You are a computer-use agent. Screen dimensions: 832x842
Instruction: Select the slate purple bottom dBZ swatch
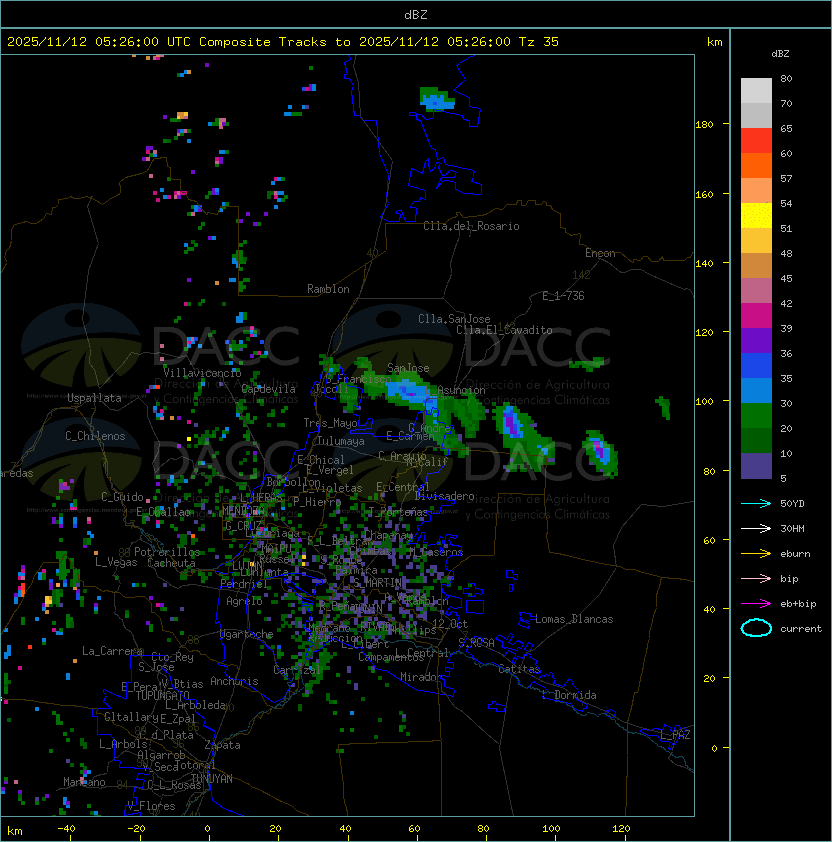point(756,466)
